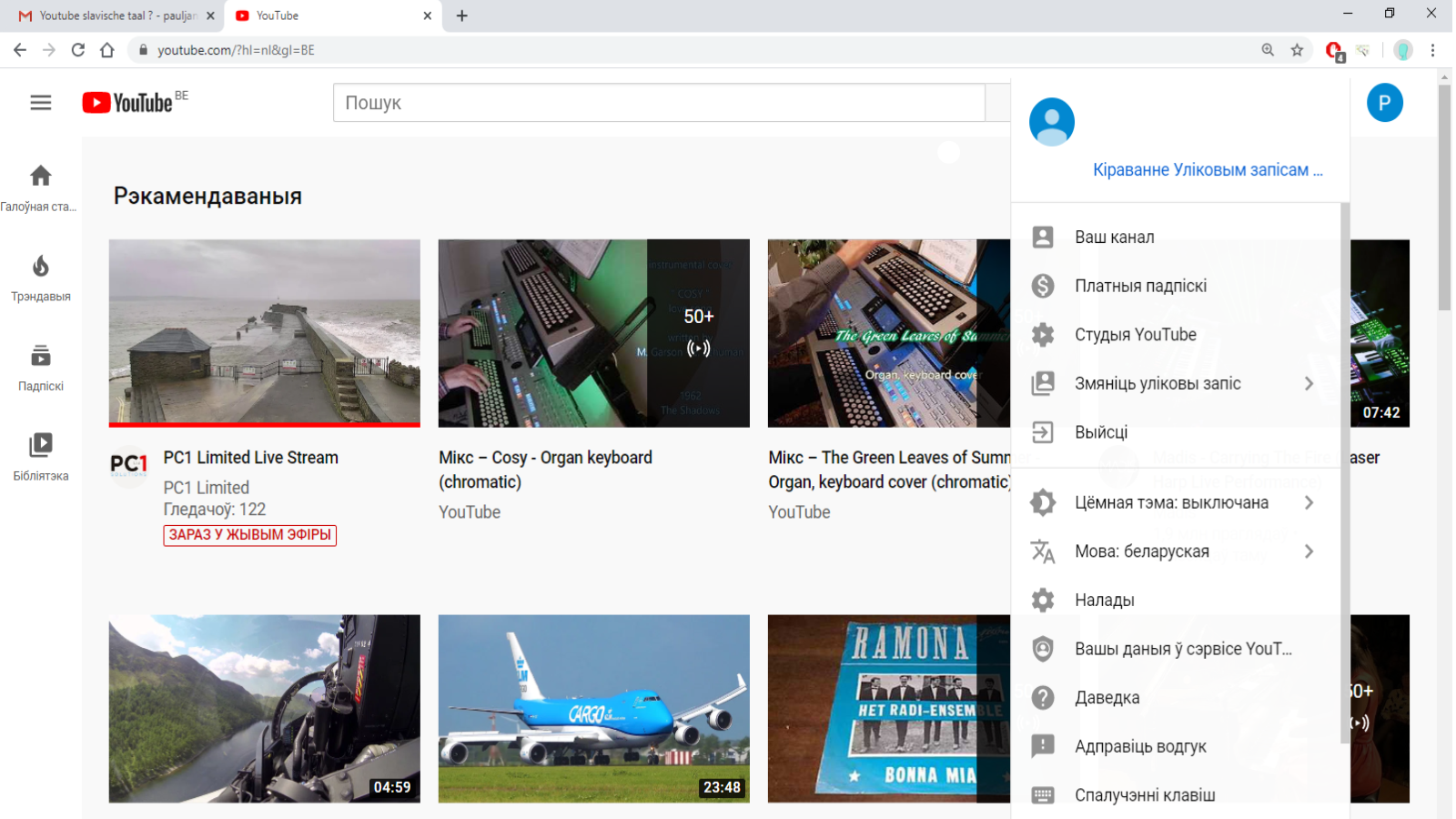The height and width of the screenshot is (819, 1456).
Task: Open Бібліятэка library in sidebar
Action: click(x=41, y=457)
